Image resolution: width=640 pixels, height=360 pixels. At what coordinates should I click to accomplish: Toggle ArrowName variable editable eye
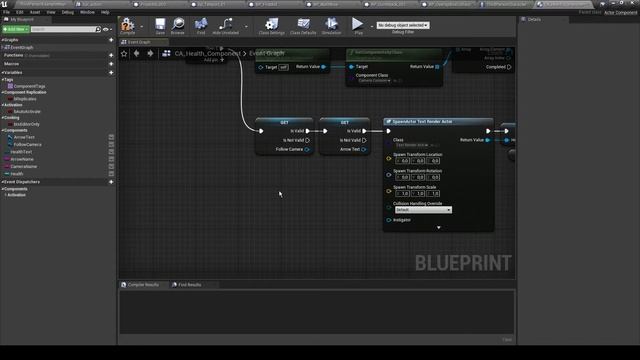coord(111,160)
